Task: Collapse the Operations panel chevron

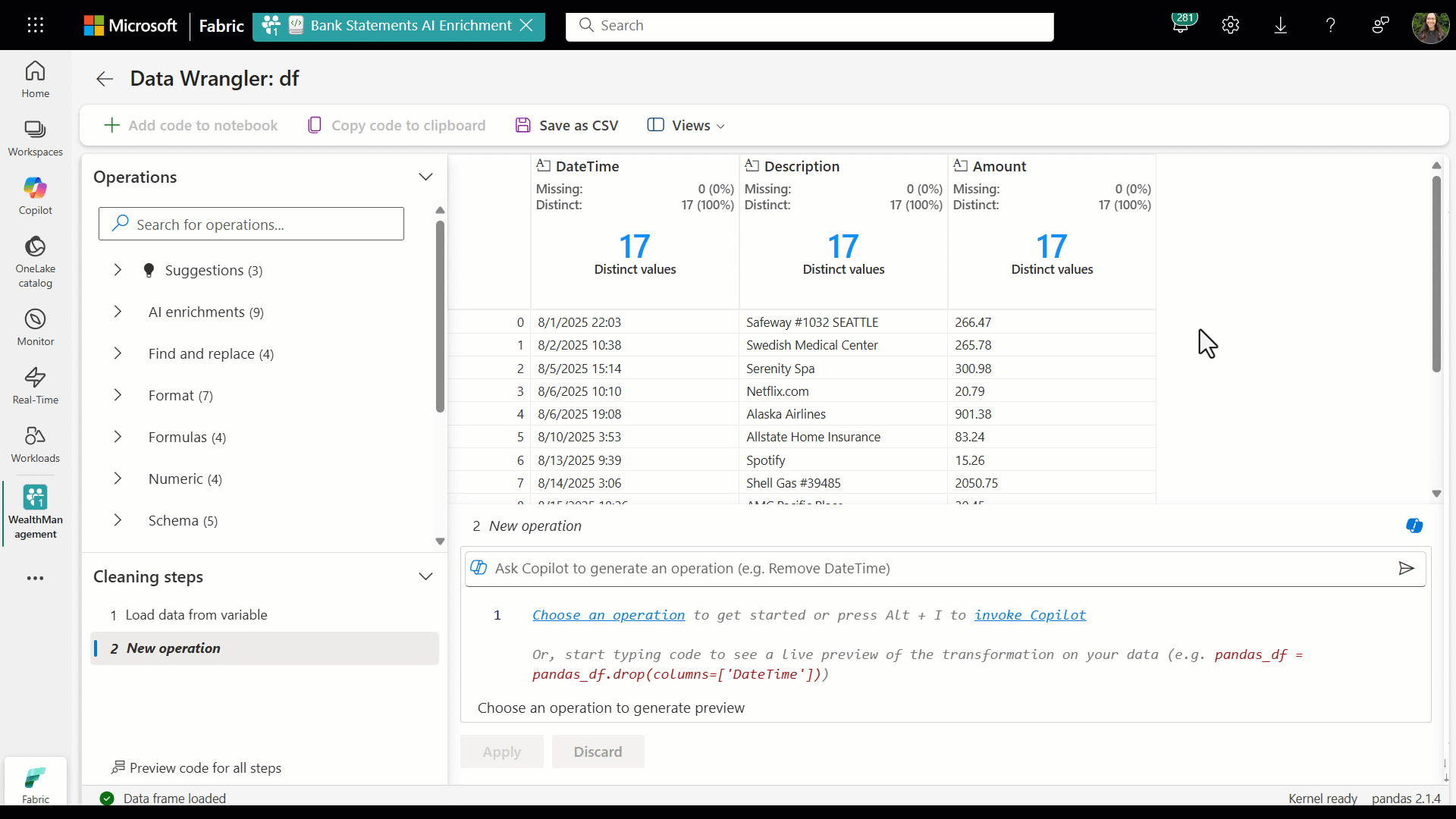Action: pyautogui.click(x=425, y=177)
